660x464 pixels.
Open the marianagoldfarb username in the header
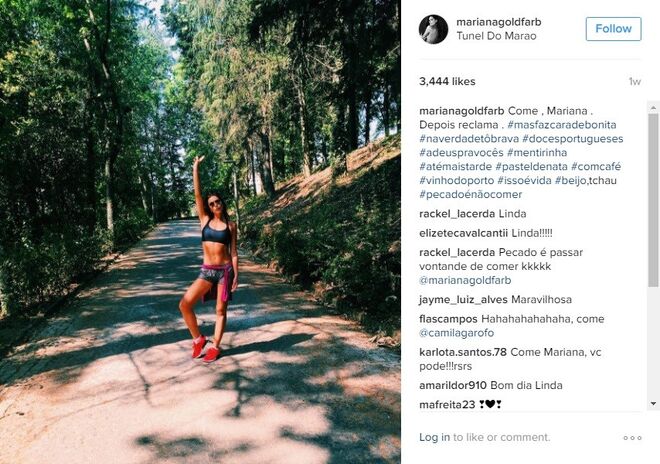[499, 22]
